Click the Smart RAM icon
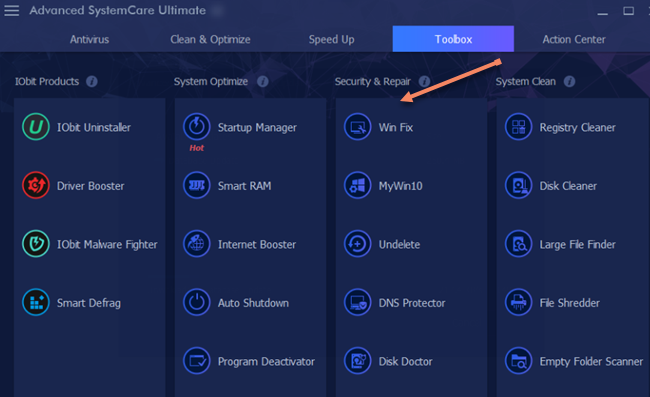This screenshot has height=397, width=650. coord(196,185)
